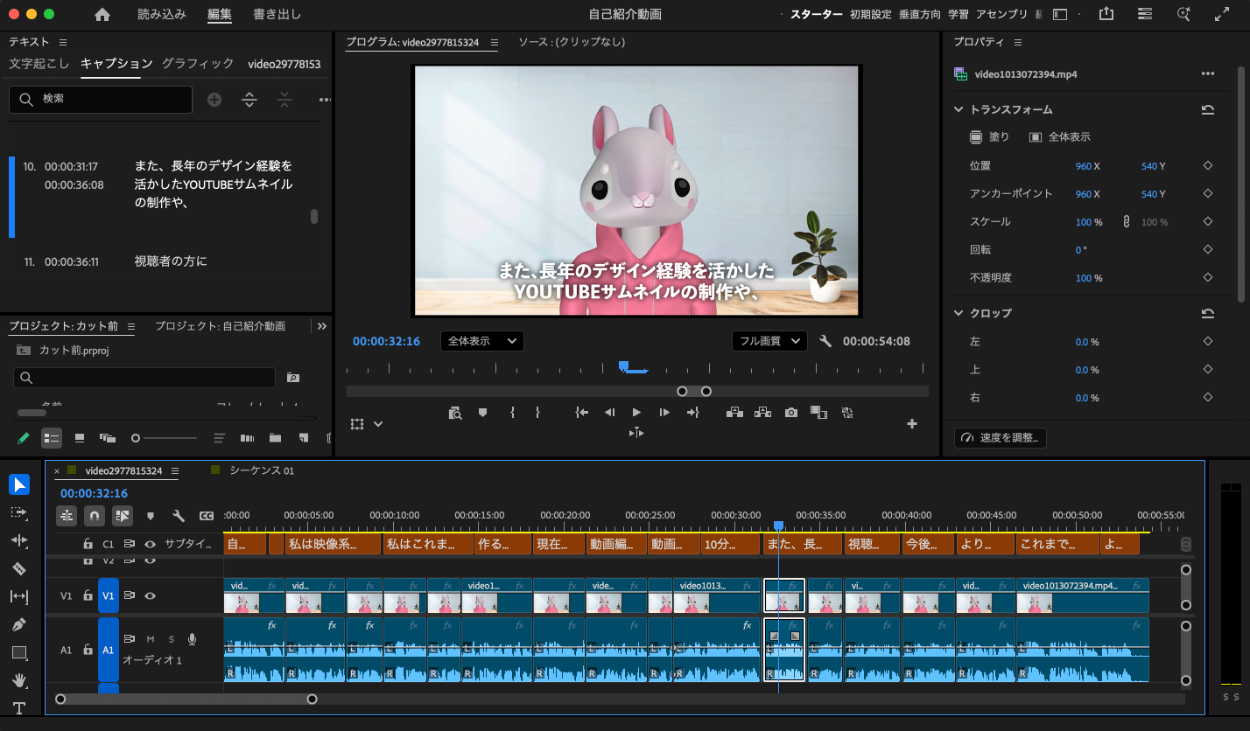The image size is (1250, 731).
Task: Open the フル画質 playback resolution dropdown
Action: 768,341
